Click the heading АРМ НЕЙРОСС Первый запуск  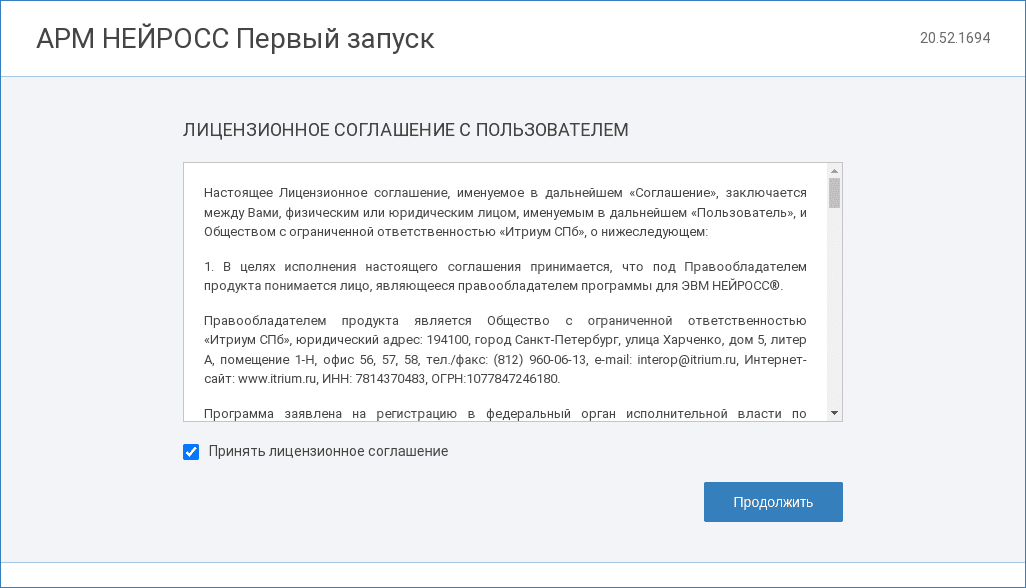235,39
